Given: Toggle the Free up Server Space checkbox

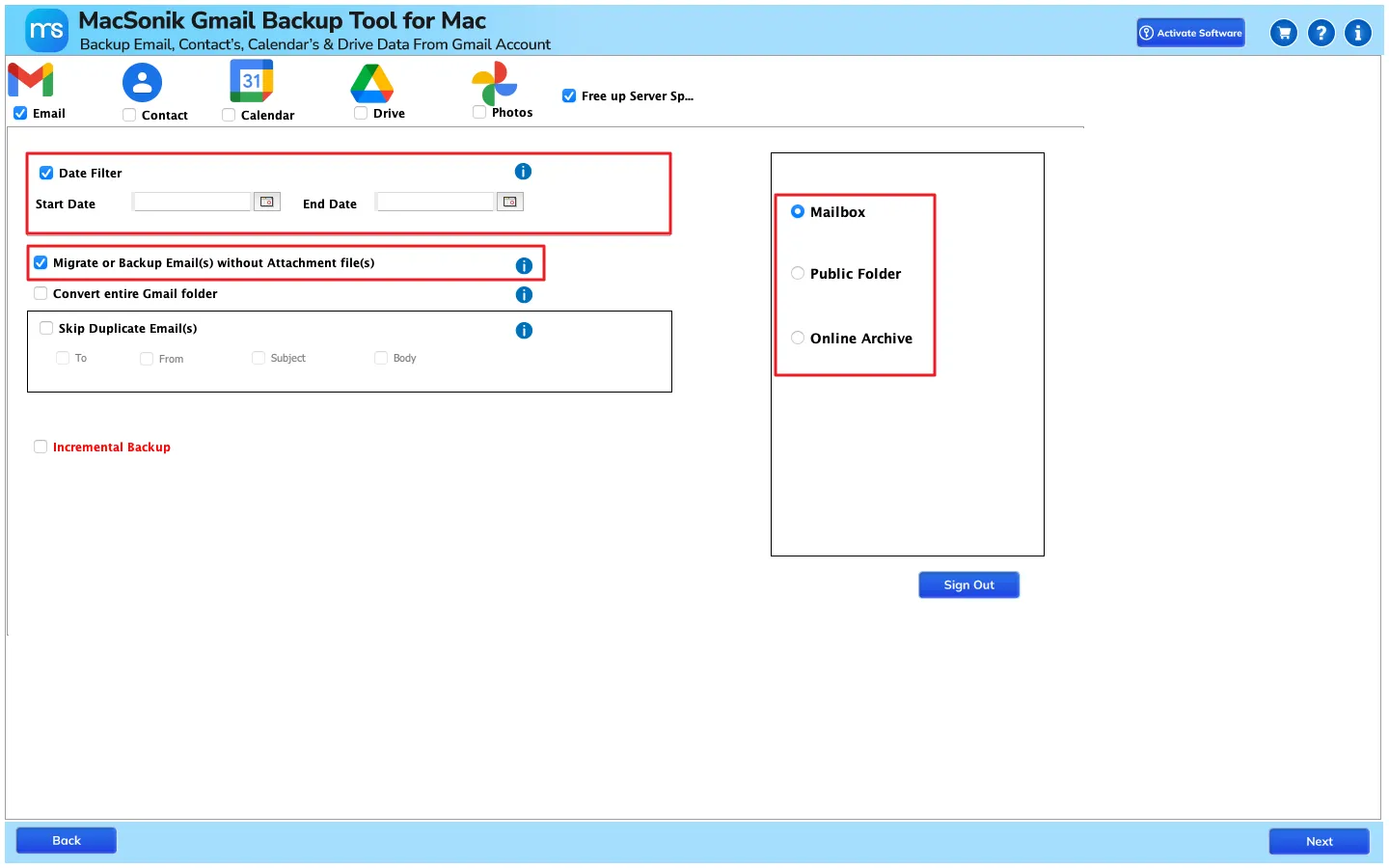Looking at the screenshot, I should pos(569,95).
